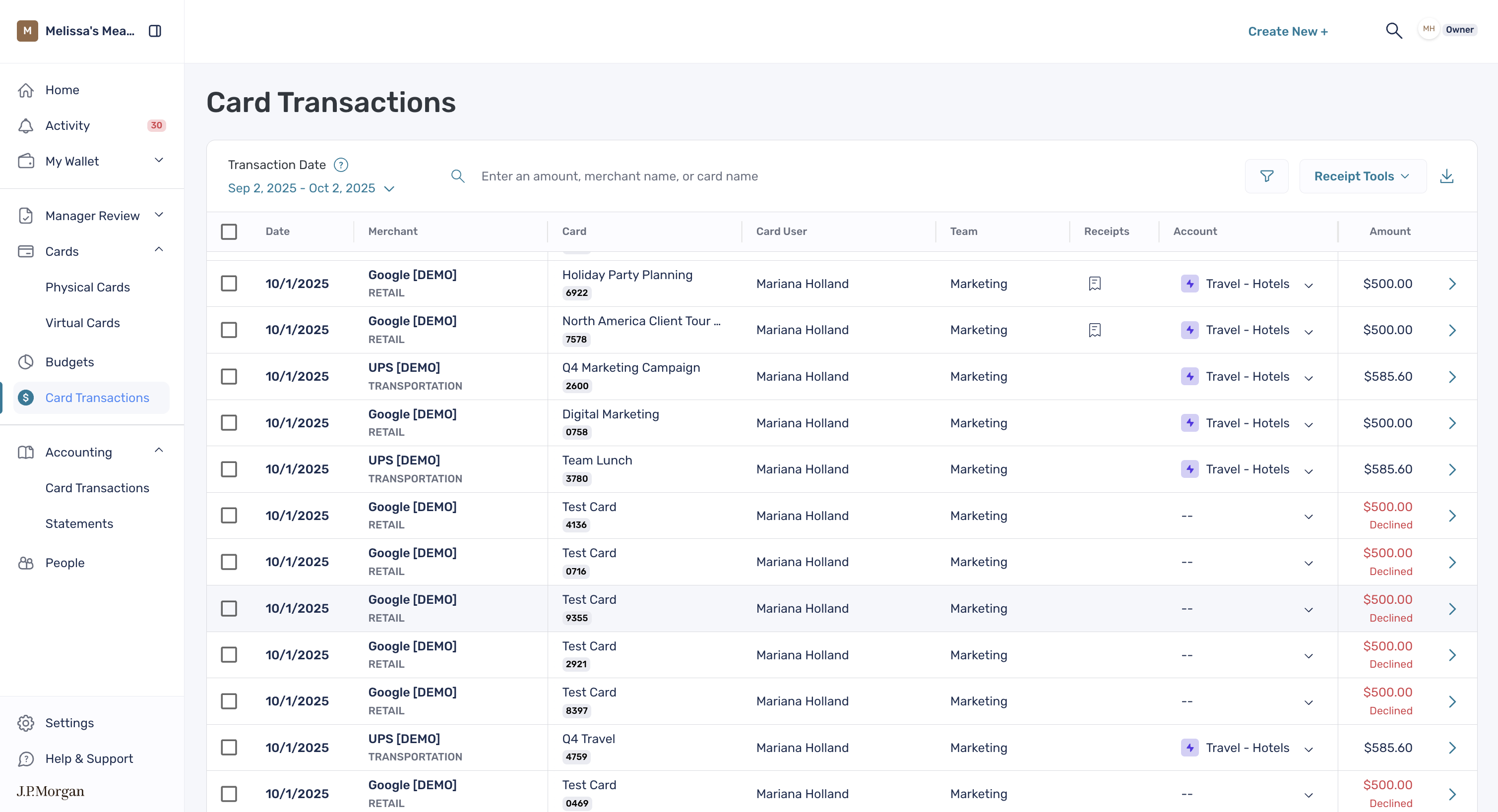Viewport: 1498px width, 812px height.
Task: Click the Card User column header
Action: click(x=781, y=232)
